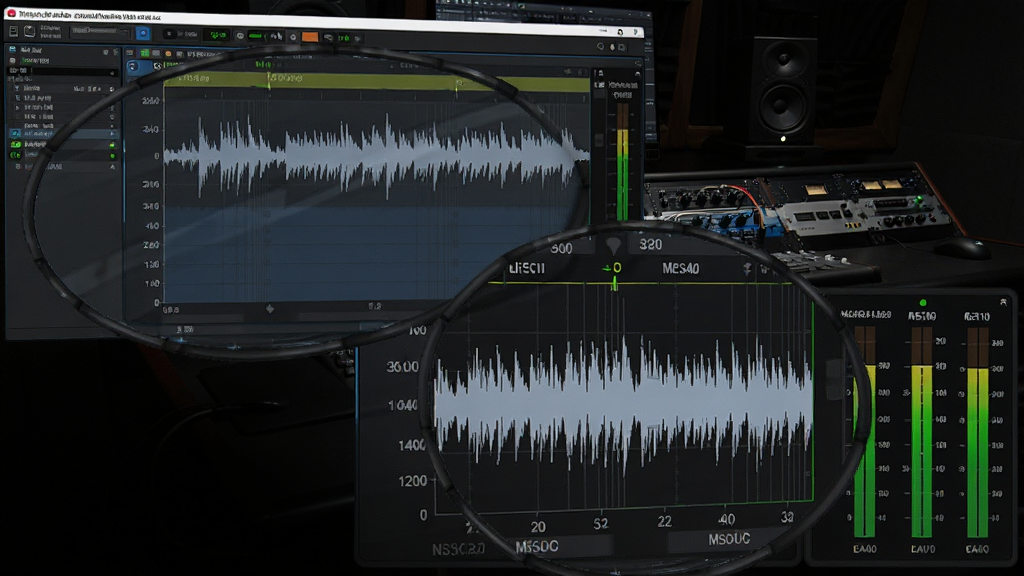Toggle the green dot on lowest green track row
This screenshot has width=1024, height=576.
(x=112, y=156)
